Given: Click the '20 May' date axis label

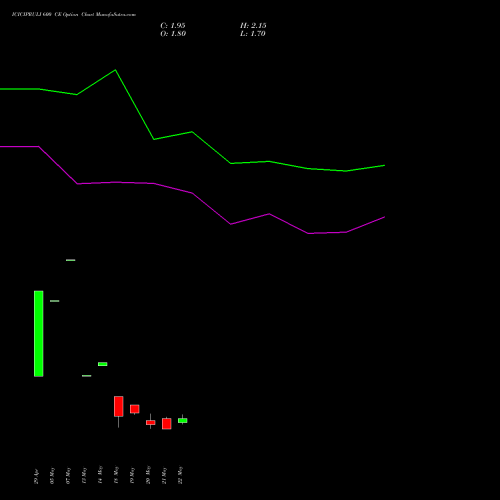Looking at the screenshot, I should [x=148, y=475].
